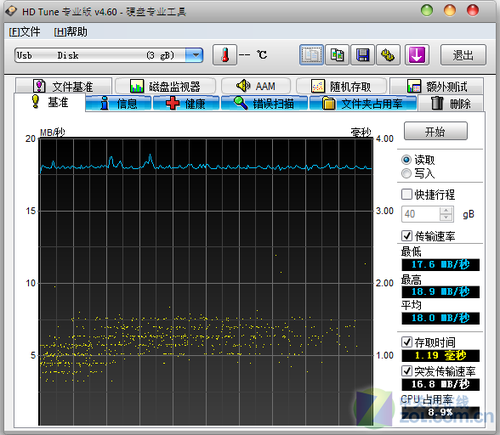This screenshot has width=500, height=435.
Task: Open the 文件 file menu
Action: click(24, 32)
